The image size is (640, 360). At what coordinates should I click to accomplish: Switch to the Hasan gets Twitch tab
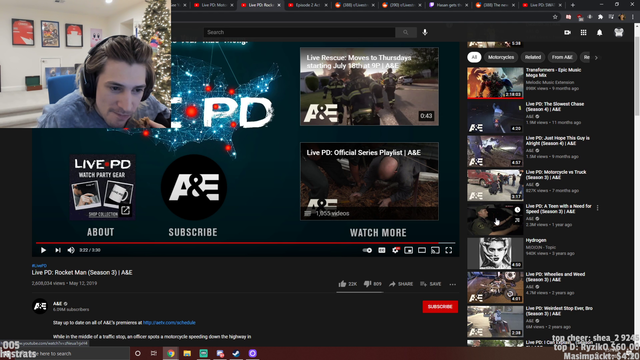pos(449,5)
